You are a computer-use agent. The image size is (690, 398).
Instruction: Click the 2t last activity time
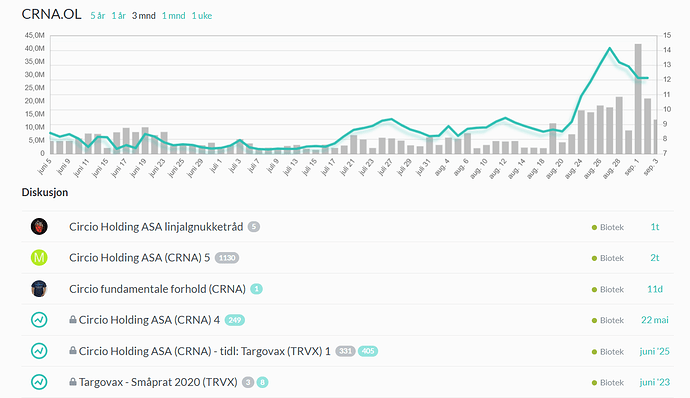click(x=655, y=258)
